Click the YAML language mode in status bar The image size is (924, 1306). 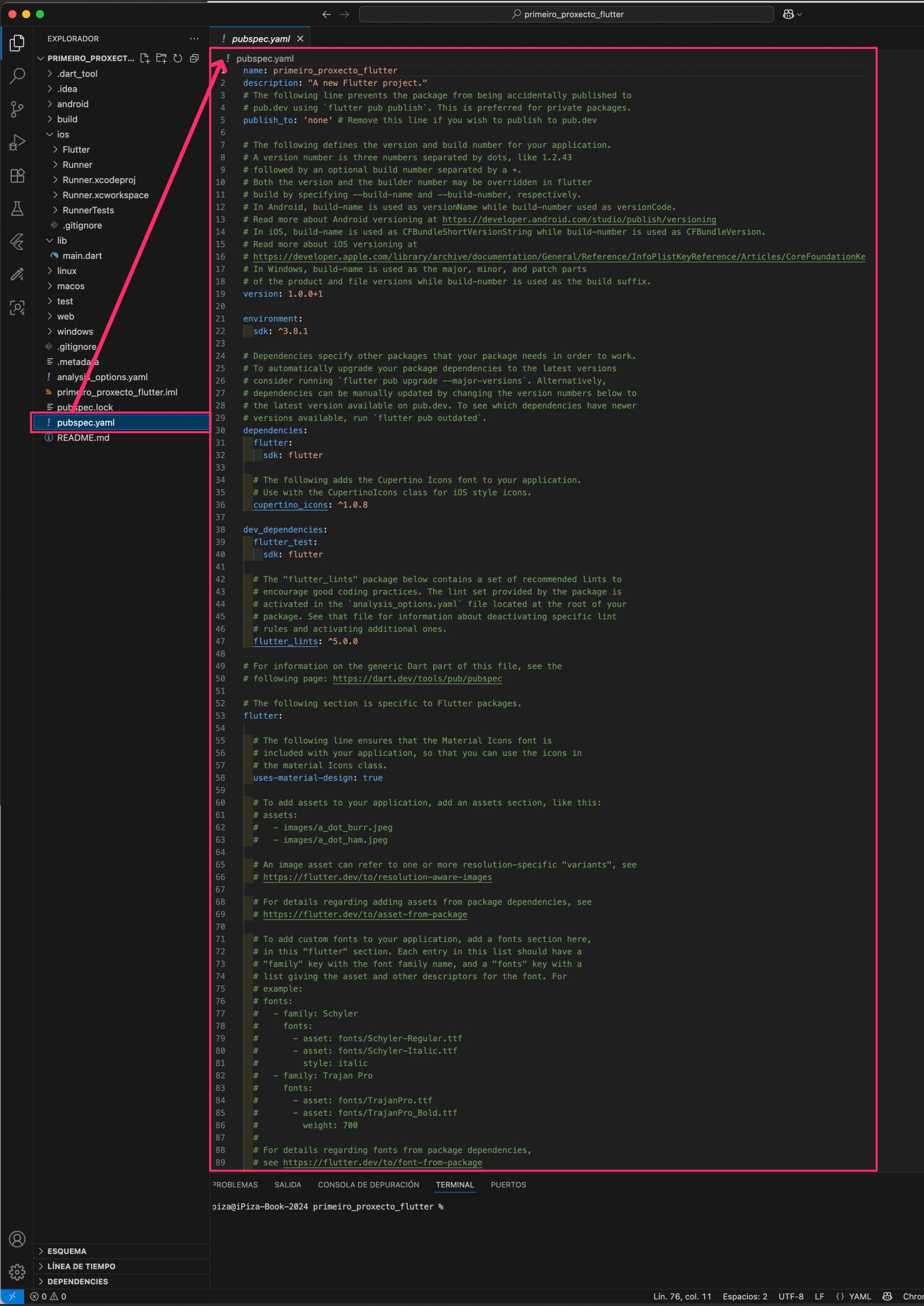[859, 1296]
